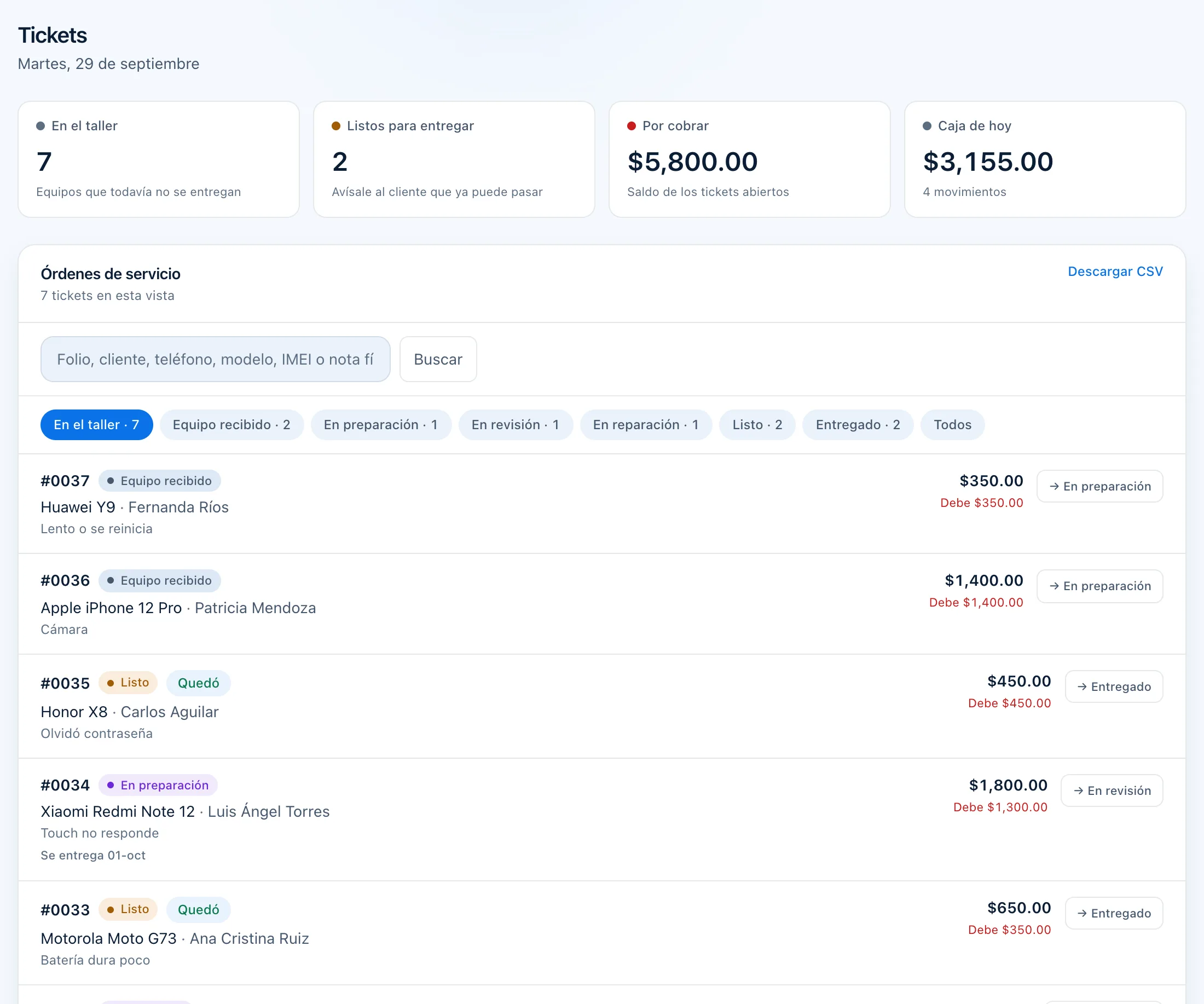This screenshot has height=1004, width=1204.
Task: Open the 'Listos para entregar' summary card
Action: tap(454, 159)
